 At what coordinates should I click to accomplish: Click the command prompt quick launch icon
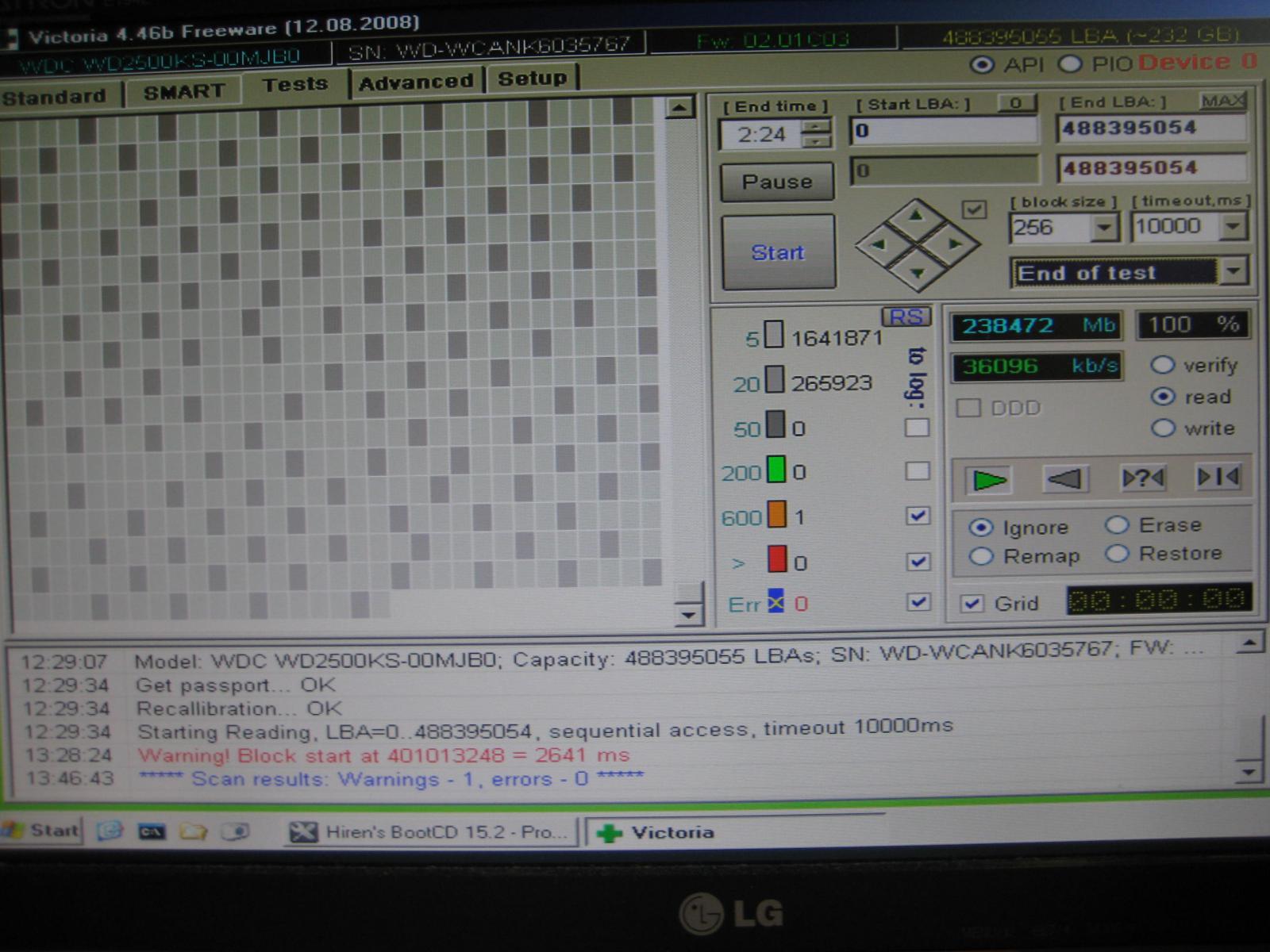(x=152, y=831)
